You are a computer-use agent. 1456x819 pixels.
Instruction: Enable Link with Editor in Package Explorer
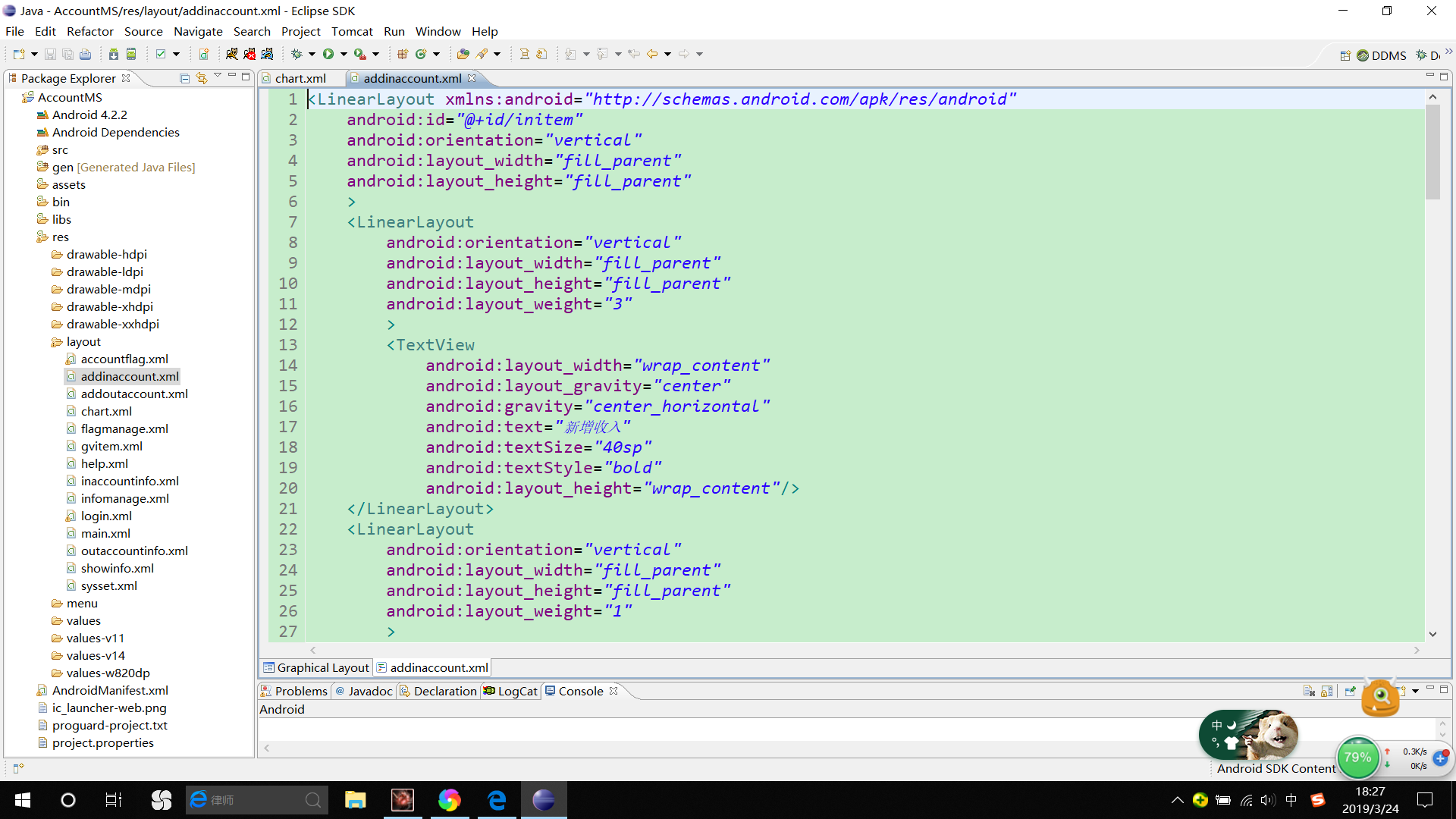pyautogui.click(x=202, y=77)
